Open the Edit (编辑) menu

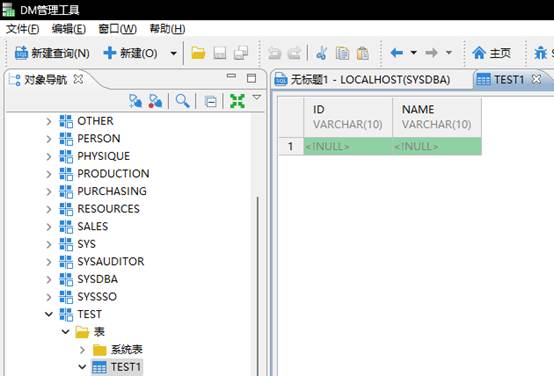tap(69, 29)
